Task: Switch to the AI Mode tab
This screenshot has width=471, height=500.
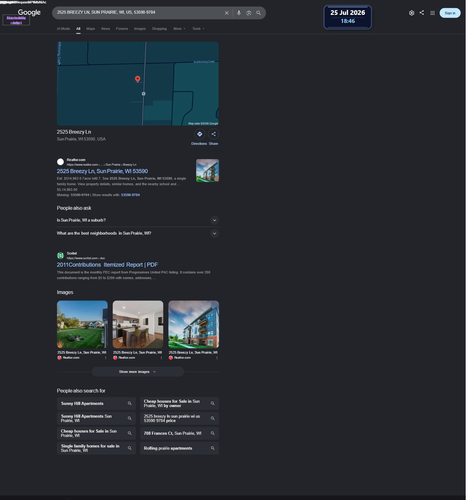Action: 63,29
